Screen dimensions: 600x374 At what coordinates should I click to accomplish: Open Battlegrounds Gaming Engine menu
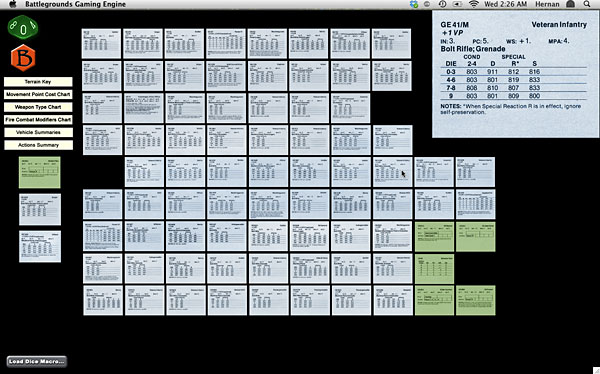(75, 4)
